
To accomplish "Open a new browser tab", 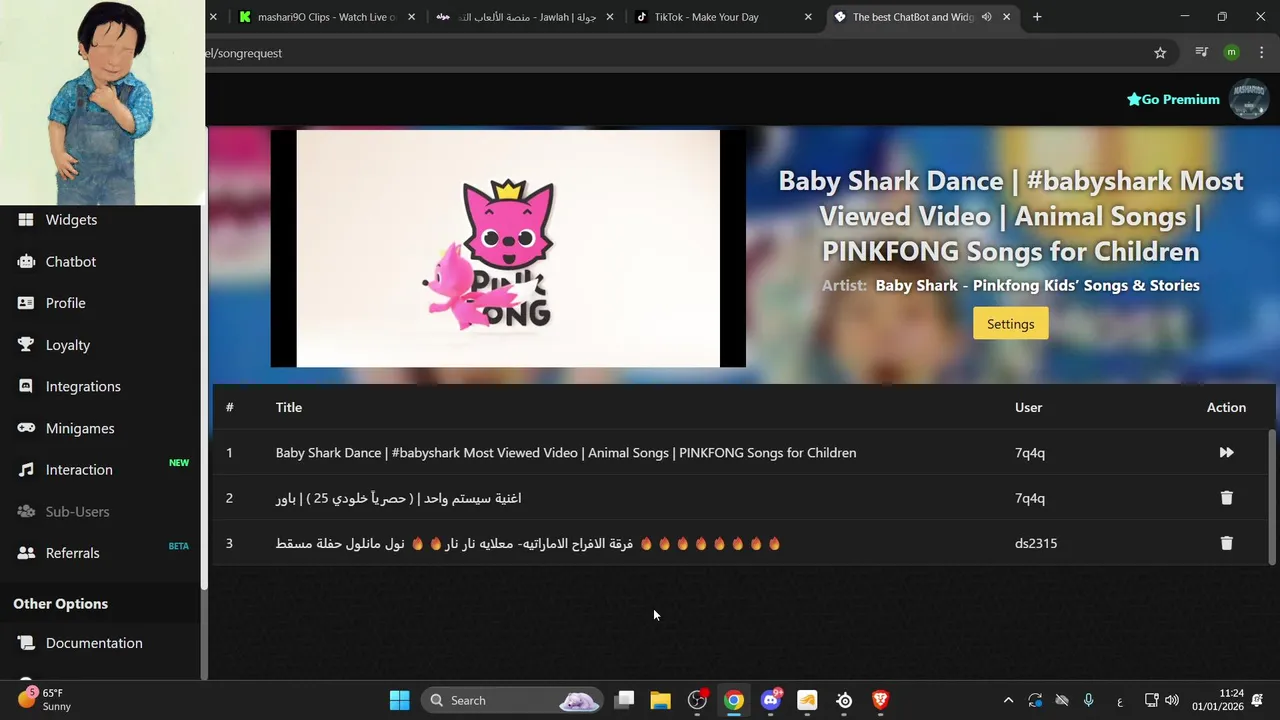I will [1037, 17].
